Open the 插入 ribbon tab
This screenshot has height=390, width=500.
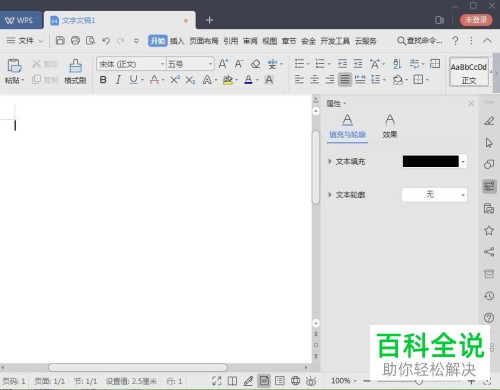coord(177,41)
